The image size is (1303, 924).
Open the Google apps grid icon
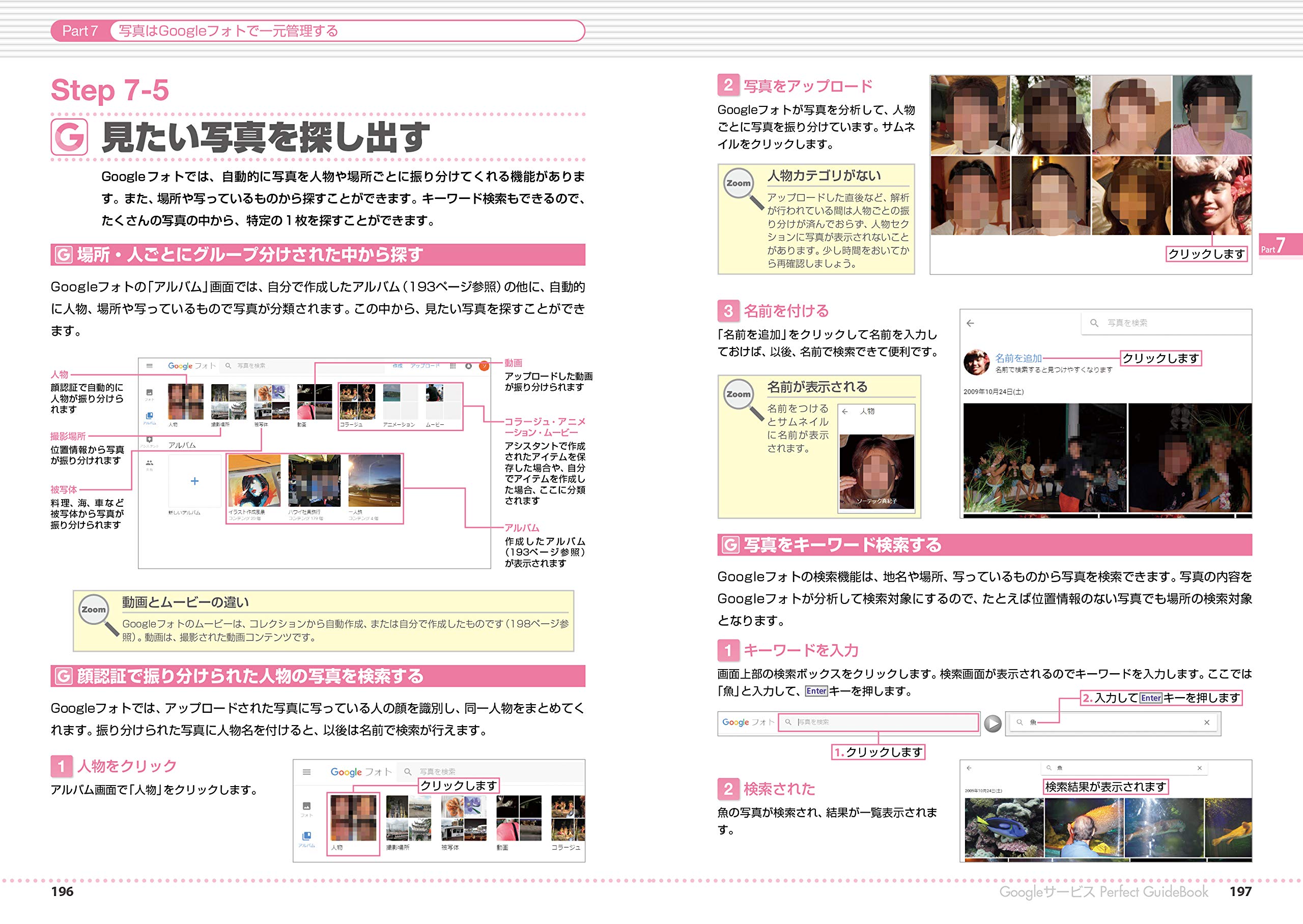(x=454, y=366)
